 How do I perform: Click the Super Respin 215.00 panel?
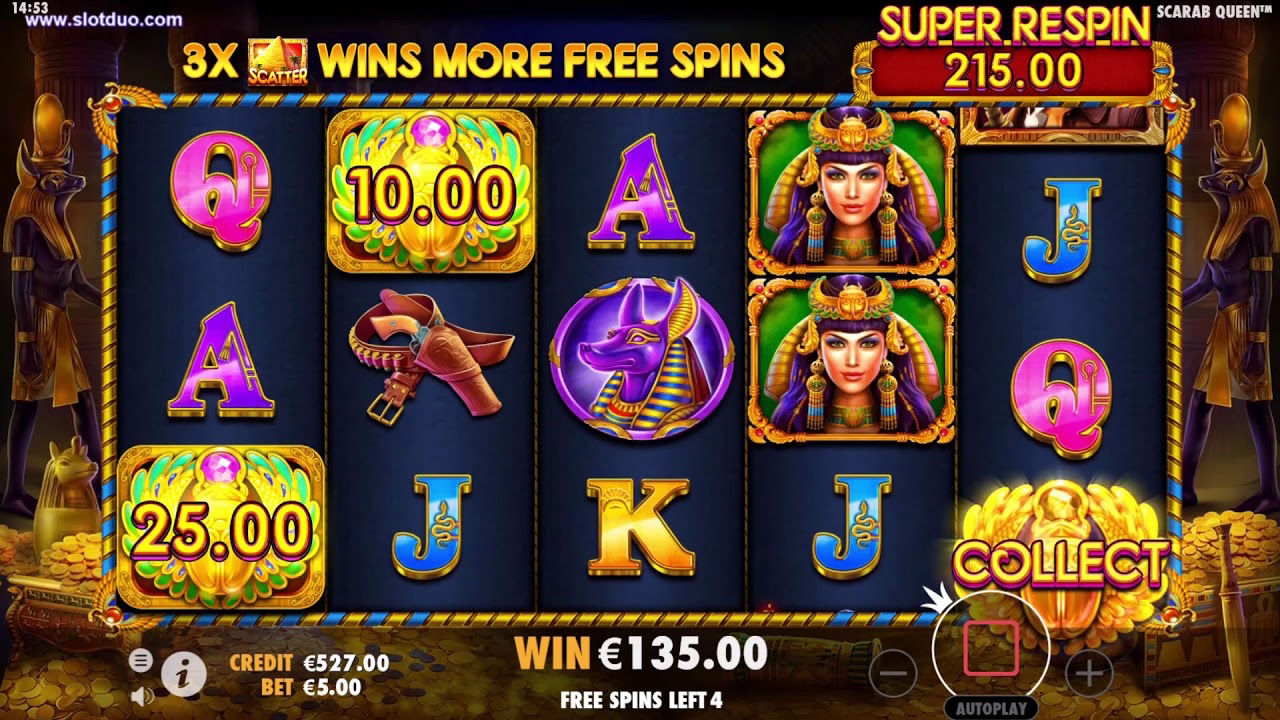click(x=1013, y=55)
